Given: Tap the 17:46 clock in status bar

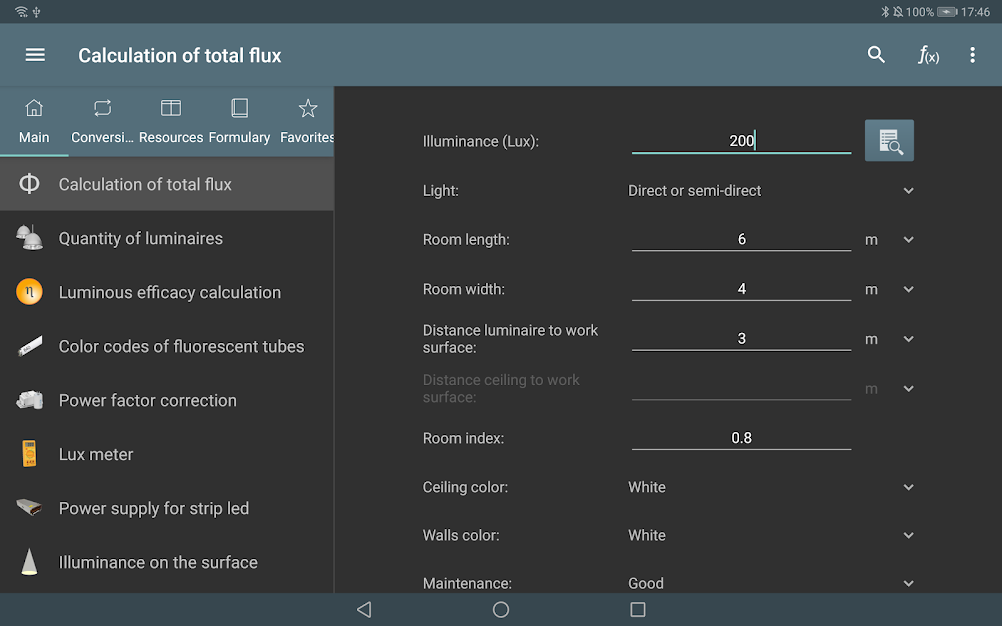Looking at the screenshot, I should tap(975, 11).
